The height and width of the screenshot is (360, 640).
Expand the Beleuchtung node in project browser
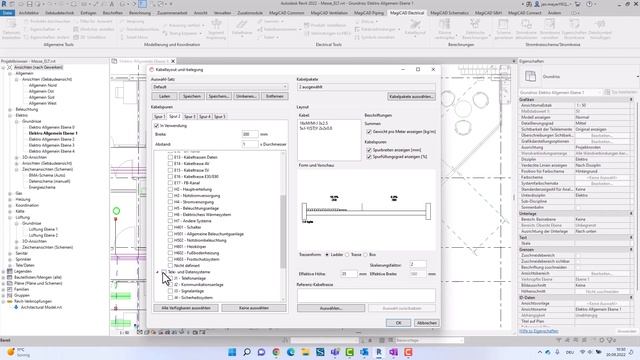click(10, 109)
